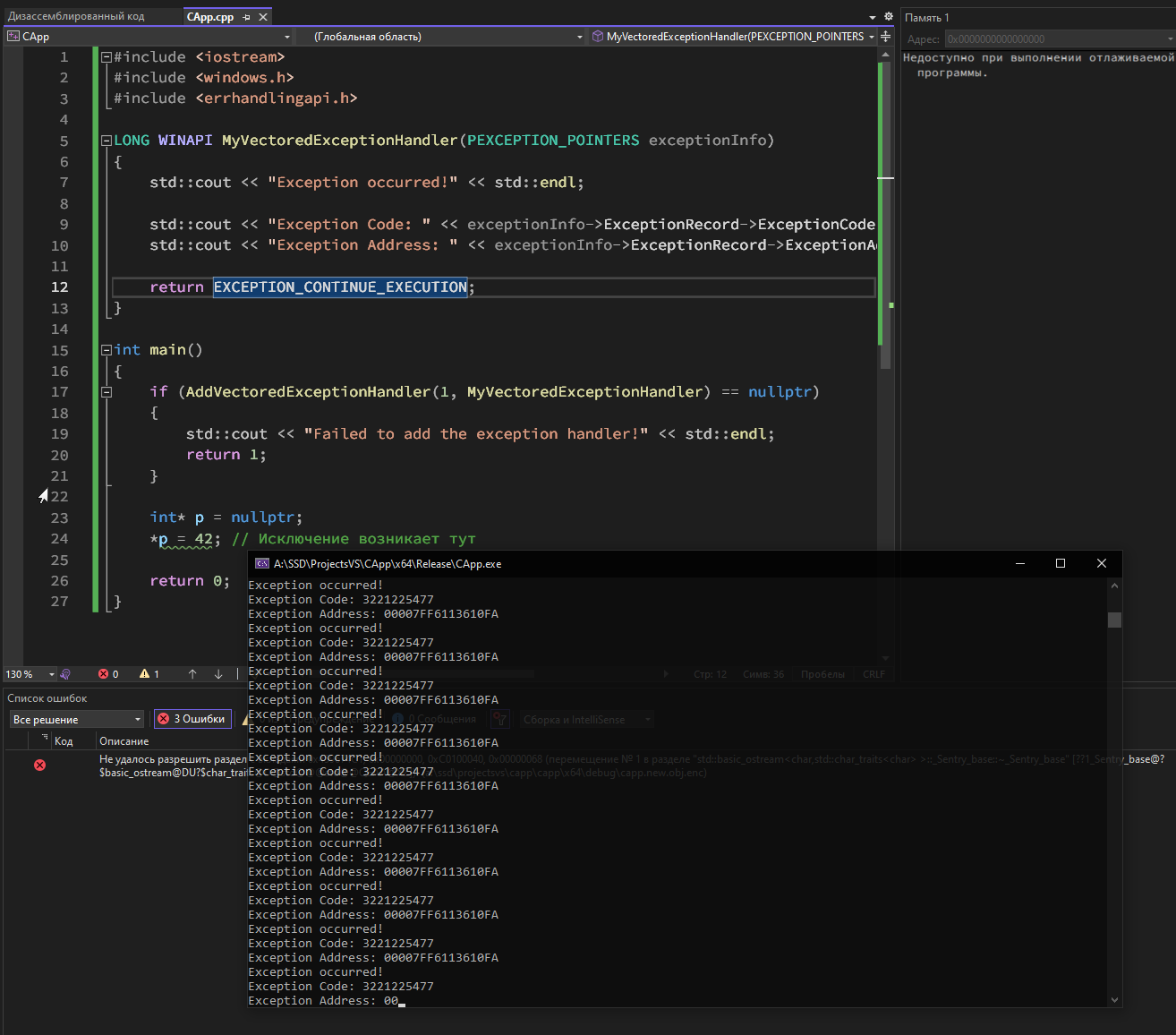
Task: Go to the previous issue arrow
Action: tap(192, 674)
